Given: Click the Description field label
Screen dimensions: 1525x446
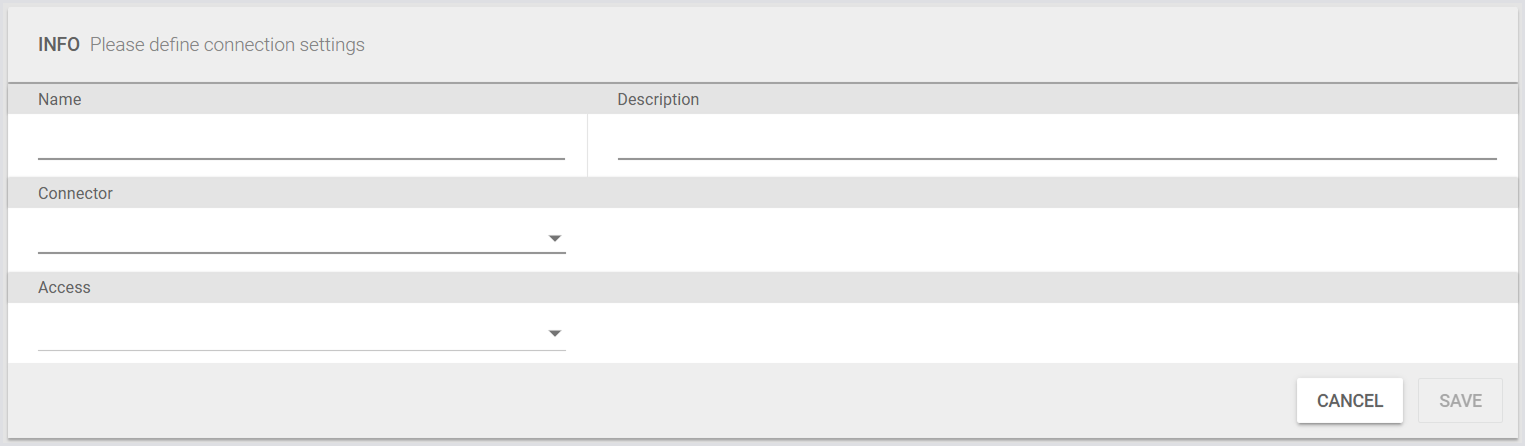Looking at the screenshot, I should click(658, 100).
